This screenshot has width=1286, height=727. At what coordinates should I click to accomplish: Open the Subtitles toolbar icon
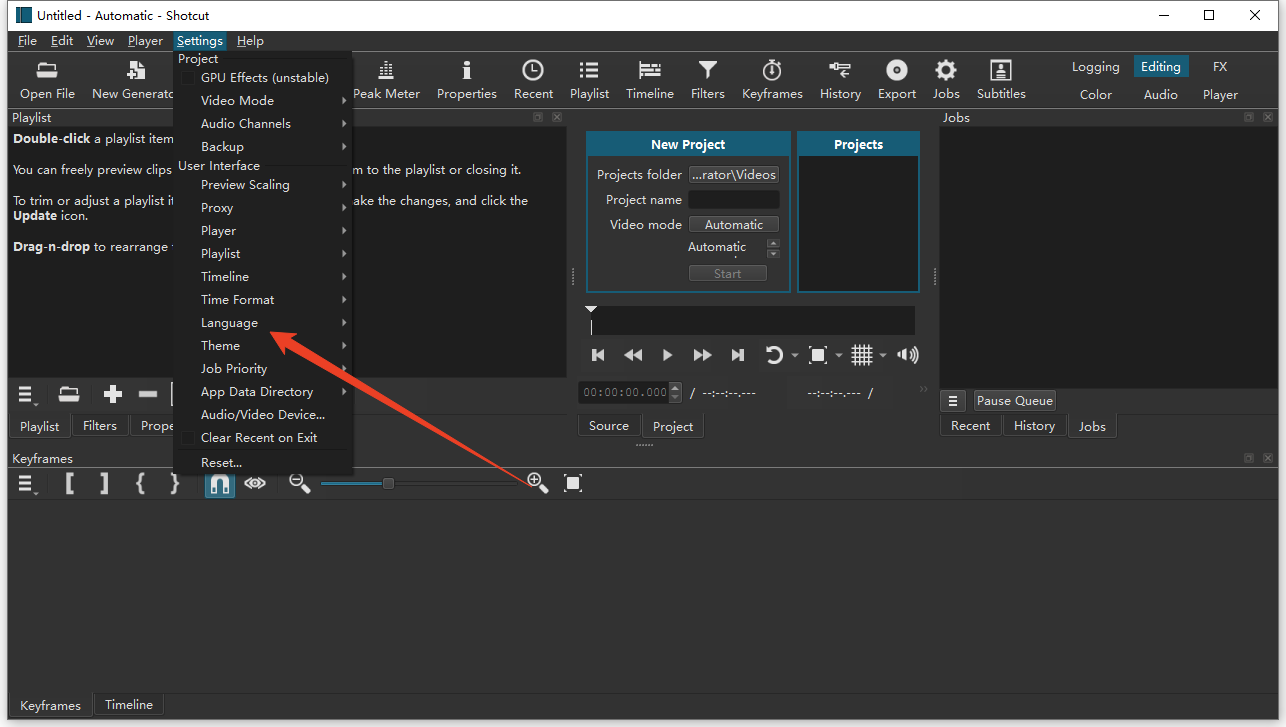pos(1001,80)
